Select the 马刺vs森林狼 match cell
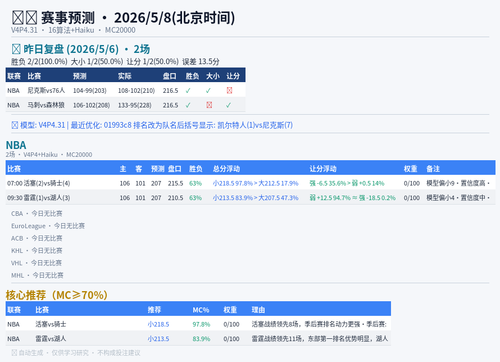 46,105
